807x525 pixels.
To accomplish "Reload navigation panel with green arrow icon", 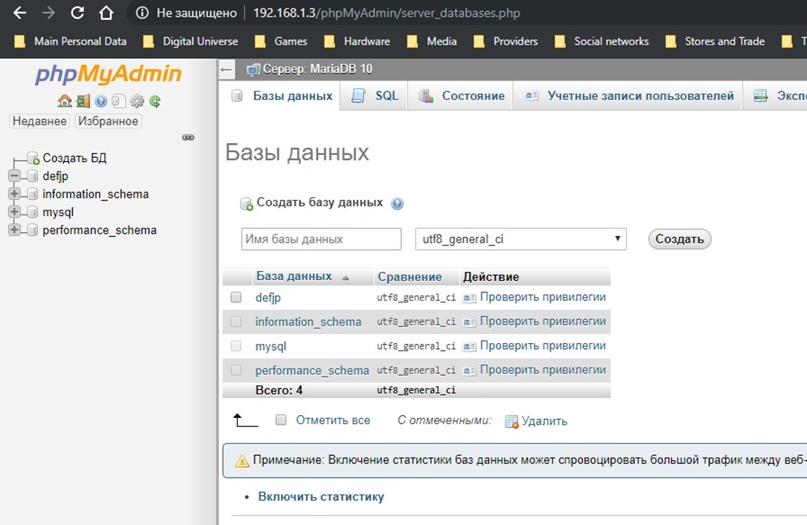I will (x=155, y=101).
